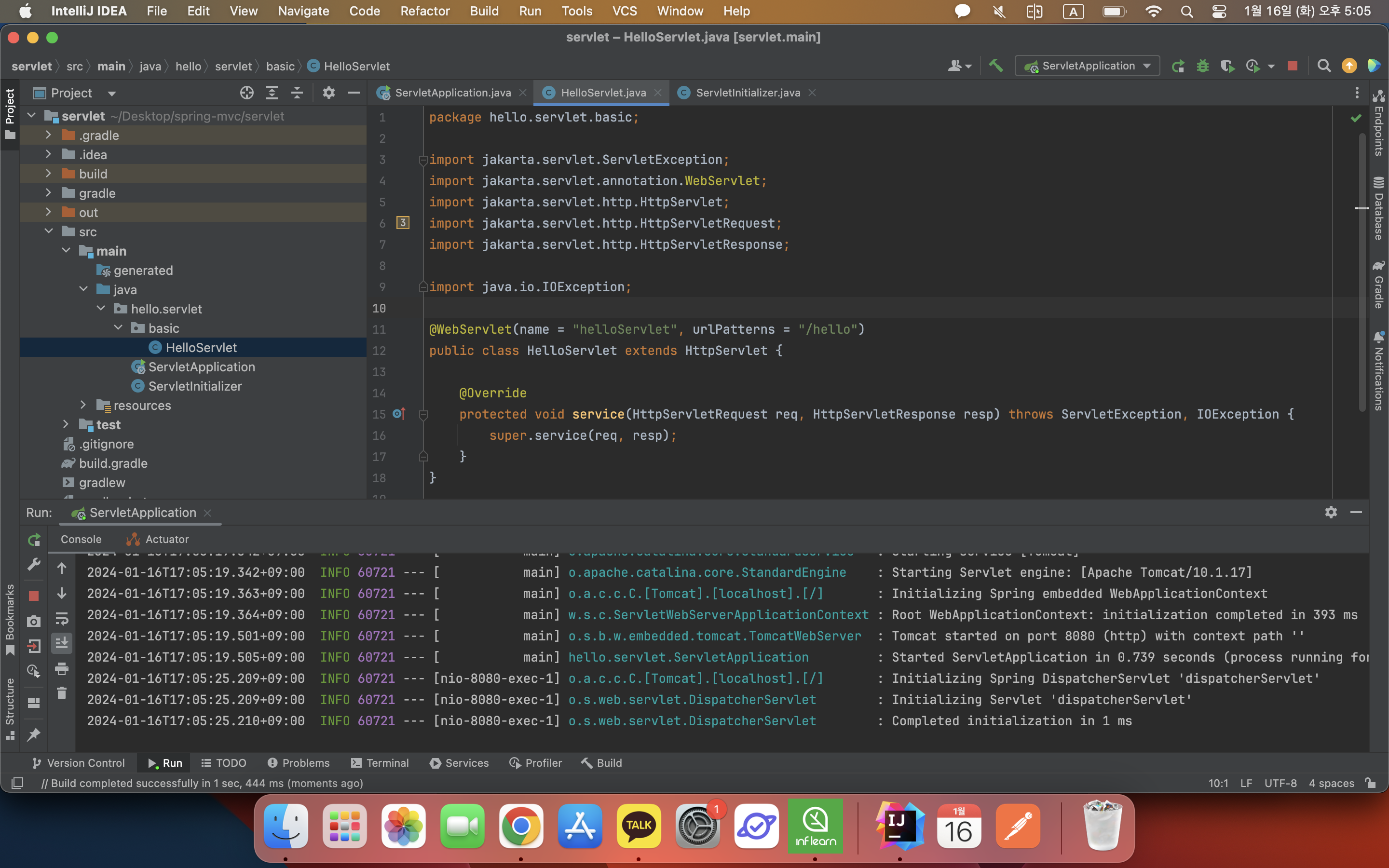Run with Coverage icon in toolbar
Image resolution: width=1389 pixels, height=868 pixels.
click(x=1227, y=66)
